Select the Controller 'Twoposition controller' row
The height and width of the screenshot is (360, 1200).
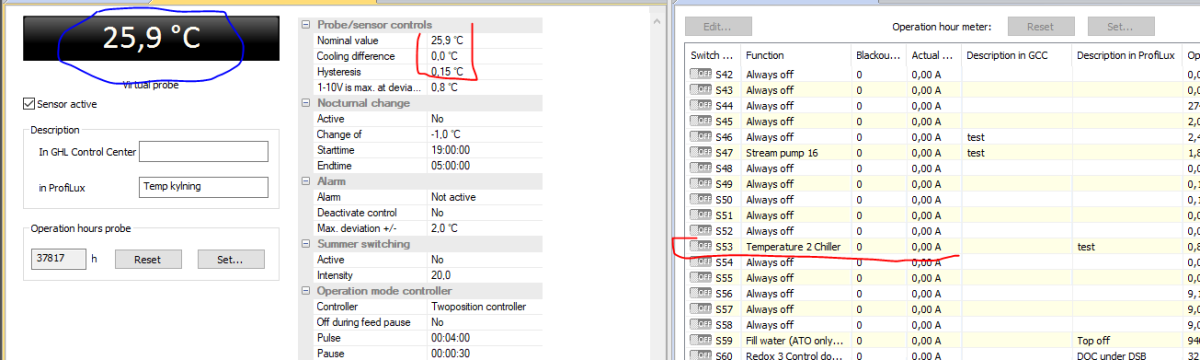point(429,307)
